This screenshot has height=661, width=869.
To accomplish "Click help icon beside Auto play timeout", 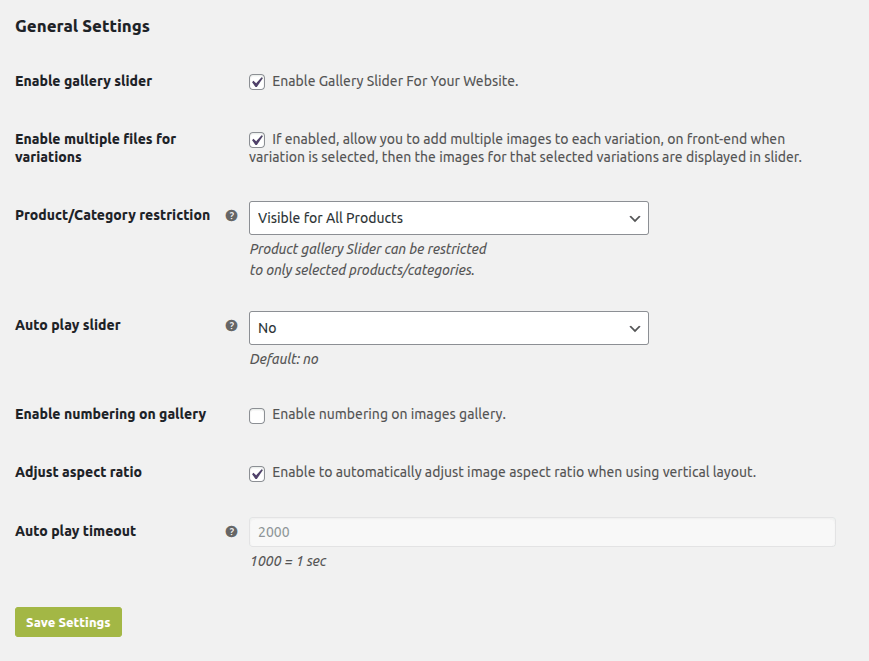I will point(232,532).
